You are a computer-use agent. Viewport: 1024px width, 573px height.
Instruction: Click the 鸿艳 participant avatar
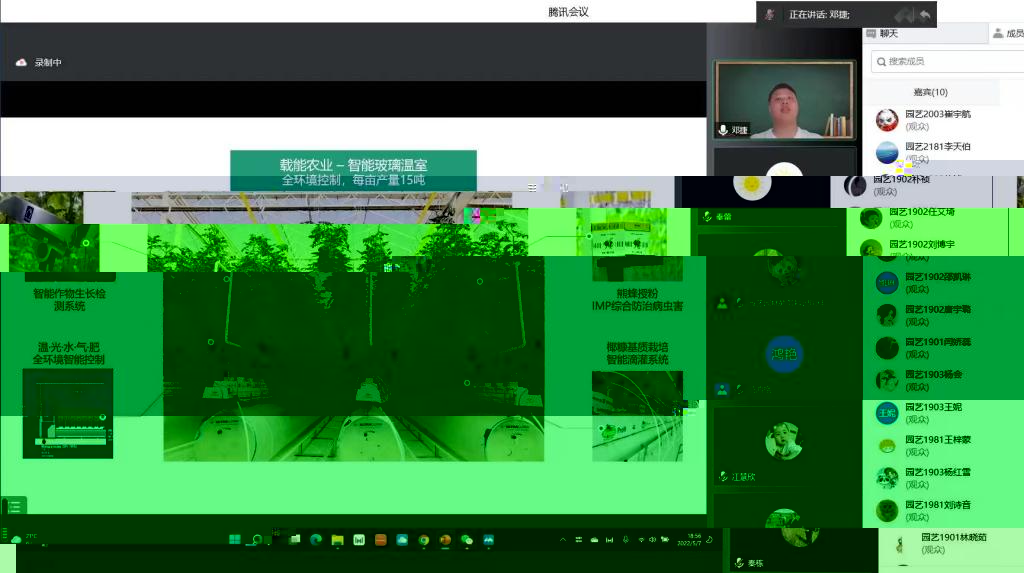(x=784, y=354)
